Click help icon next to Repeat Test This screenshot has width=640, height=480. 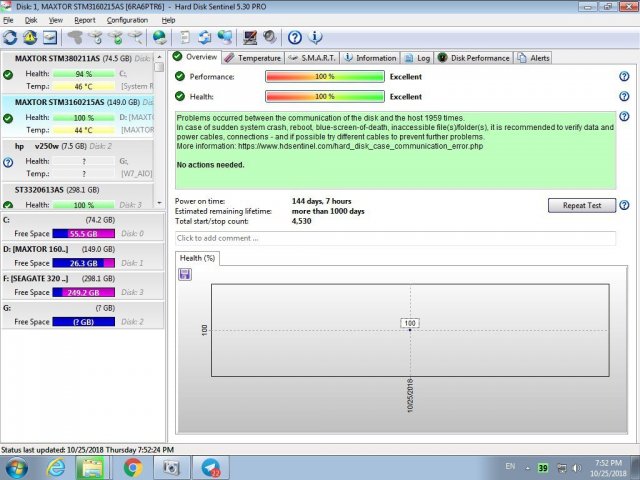(624, 205)
